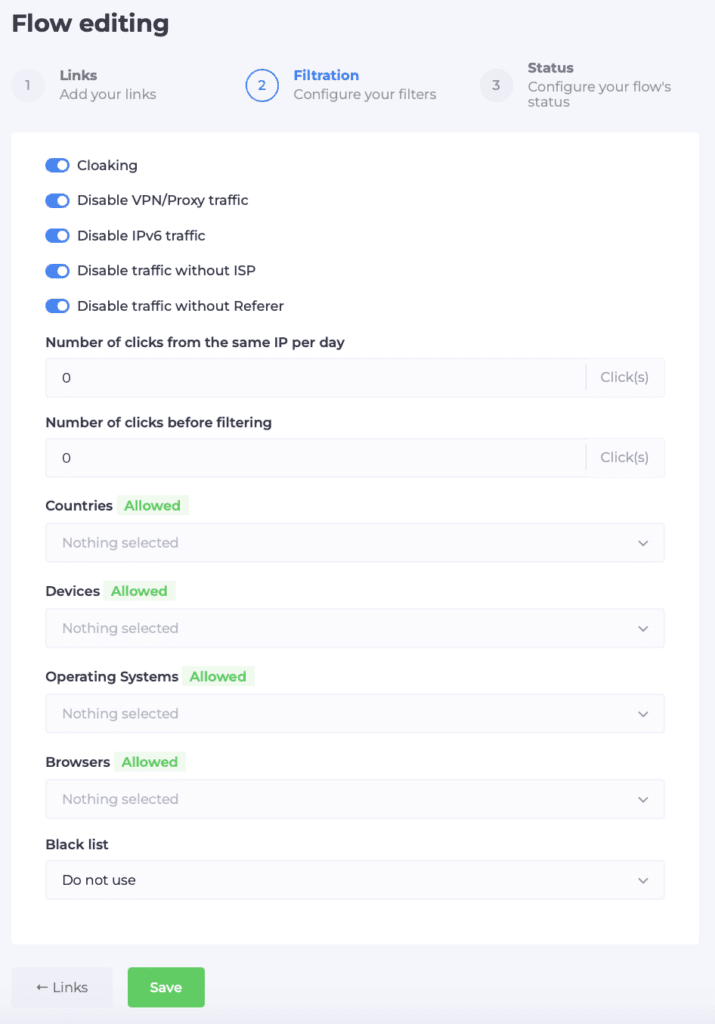The height and width of the screenshot is (1024, 715).
Task: Open the Browsers selection dropdown
Action: [354, 799]
